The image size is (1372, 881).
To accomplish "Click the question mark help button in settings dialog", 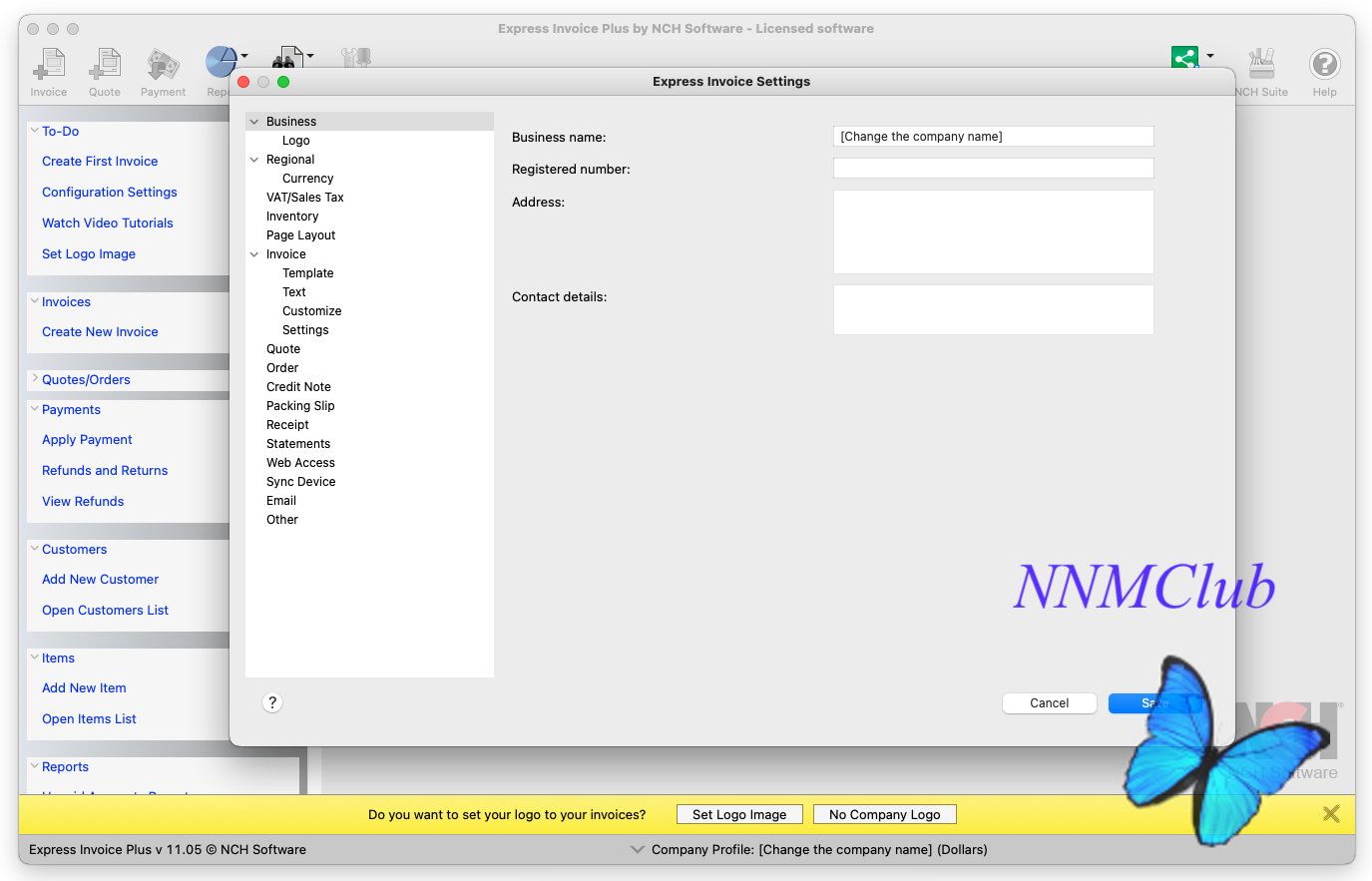I will coord(272,702).
